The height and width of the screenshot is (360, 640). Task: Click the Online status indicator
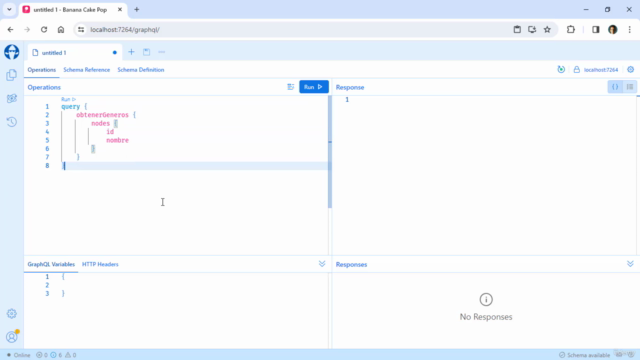(x=18, y=355)
